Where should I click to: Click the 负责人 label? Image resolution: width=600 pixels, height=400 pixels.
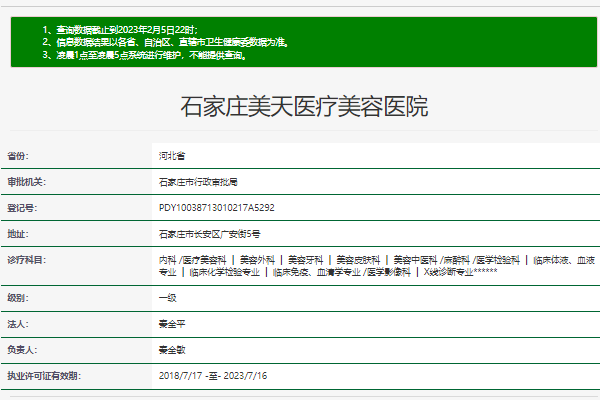22,350
